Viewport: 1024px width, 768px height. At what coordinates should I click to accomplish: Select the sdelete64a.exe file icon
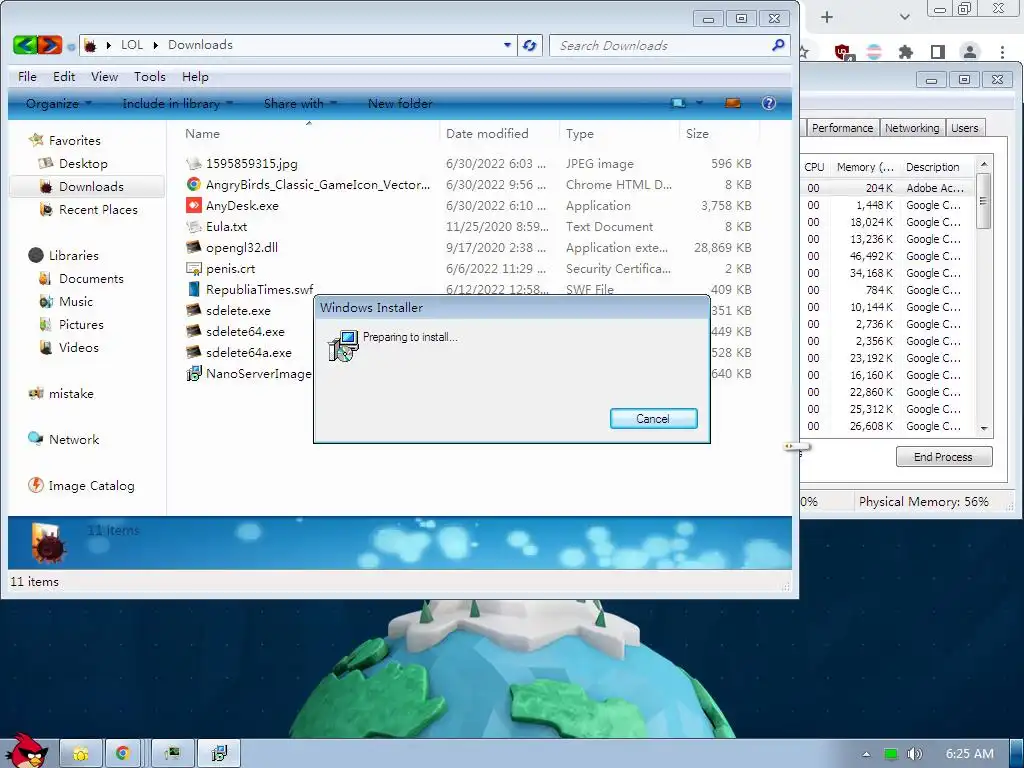[x=193, y=352]
